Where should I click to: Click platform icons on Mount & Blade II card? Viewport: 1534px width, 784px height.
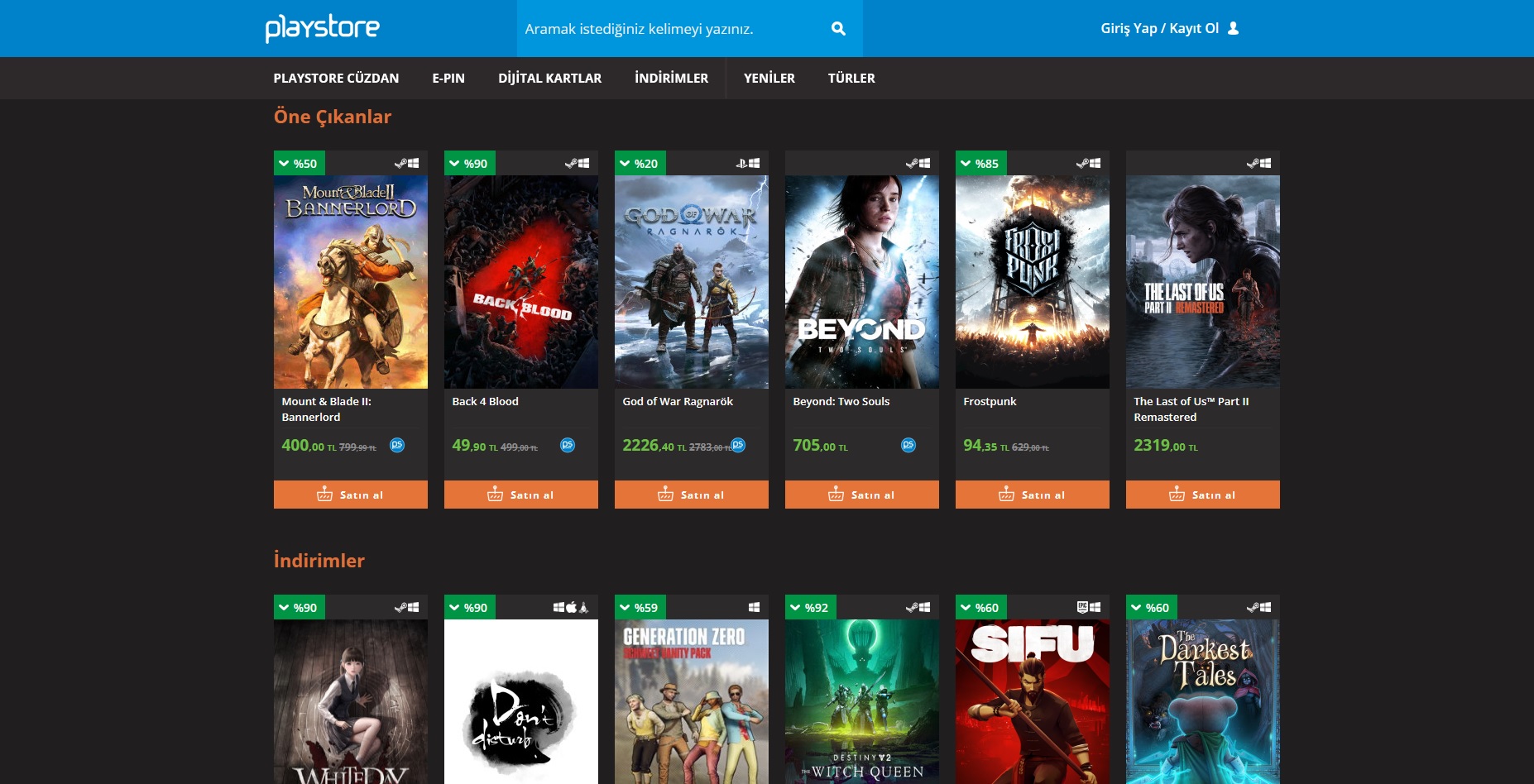pos(406,164)
